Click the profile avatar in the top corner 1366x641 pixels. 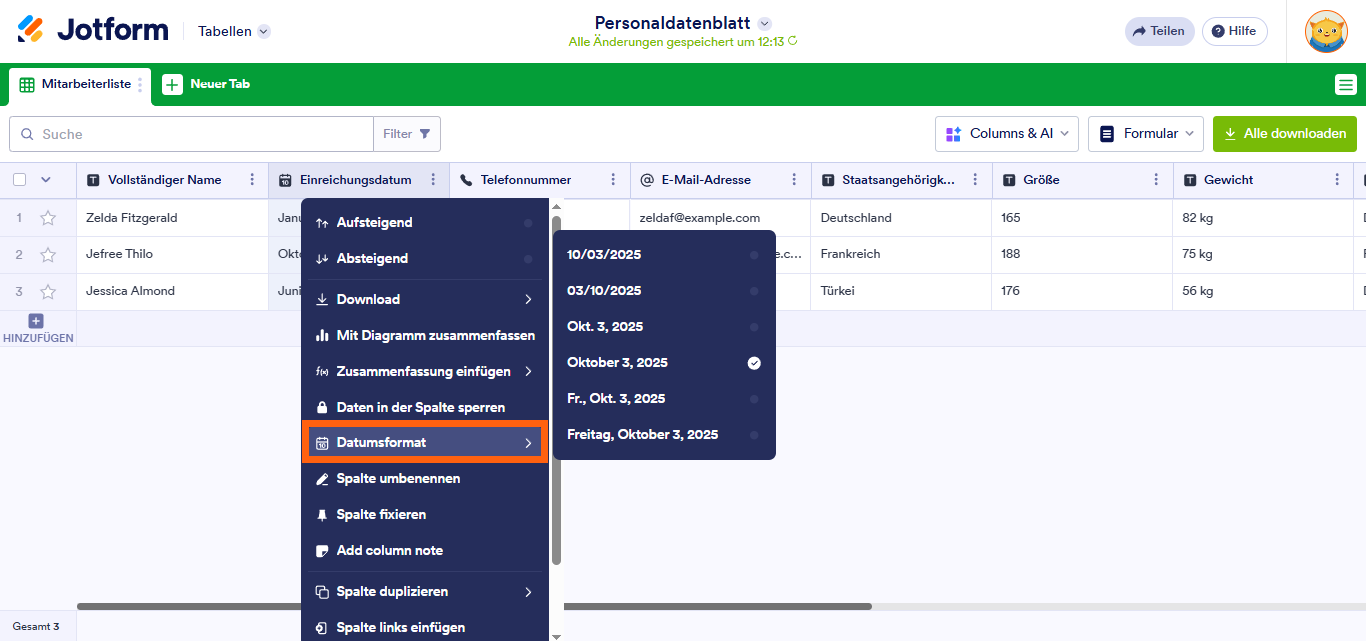(x=1325, y=31)
